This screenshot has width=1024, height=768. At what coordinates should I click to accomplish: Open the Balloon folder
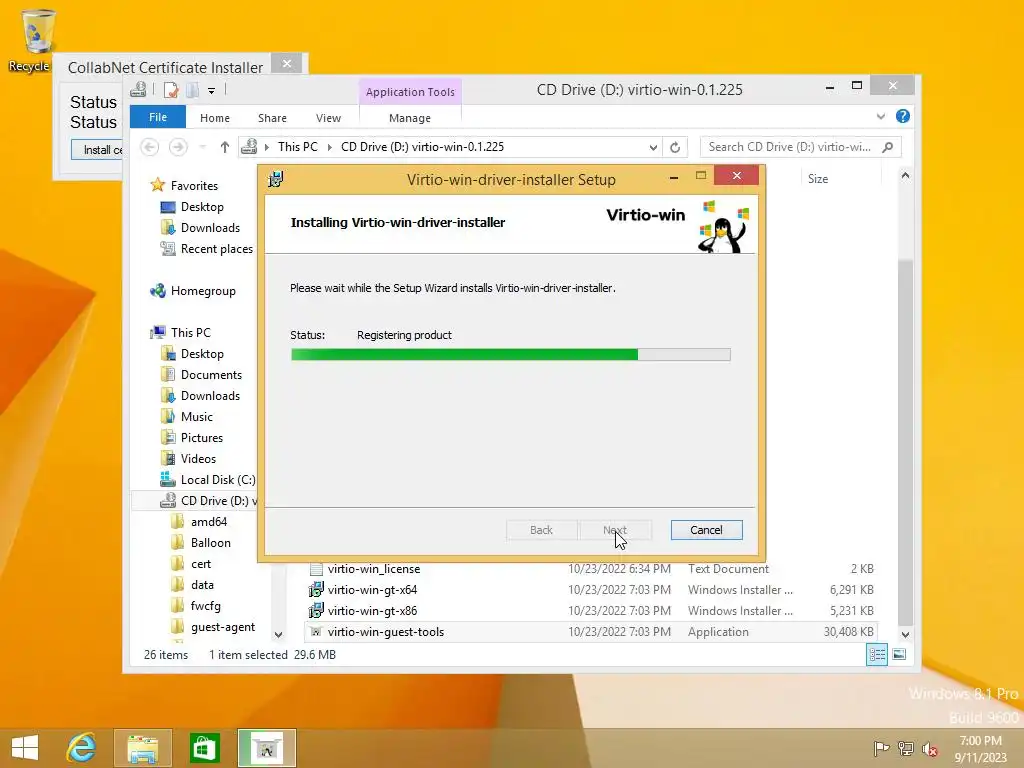[210, 543]
